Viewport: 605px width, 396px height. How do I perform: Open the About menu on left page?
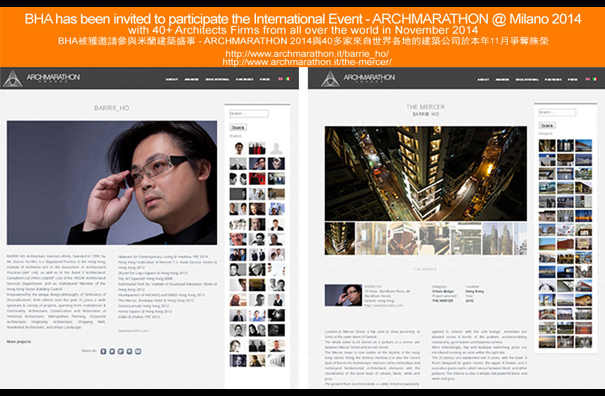(x=172, y=80)
